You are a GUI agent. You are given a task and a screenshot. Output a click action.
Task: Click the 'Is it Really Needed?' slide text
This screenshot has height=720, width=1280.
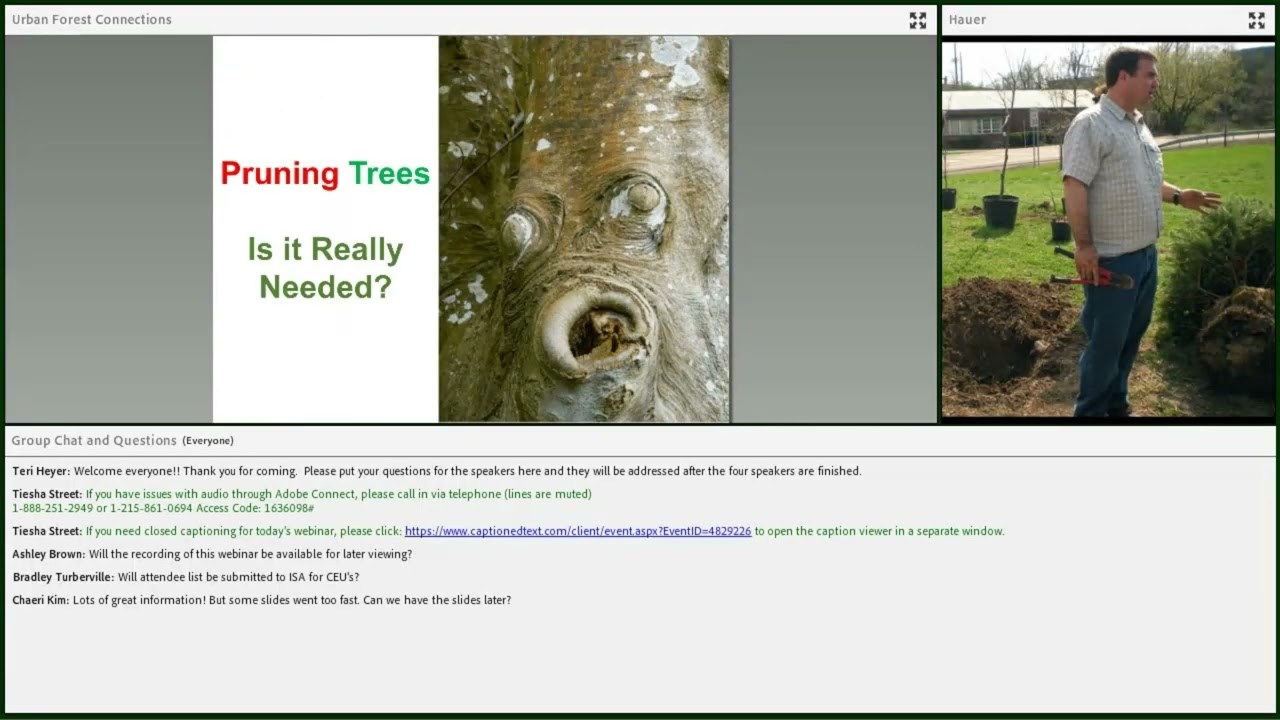325,268
